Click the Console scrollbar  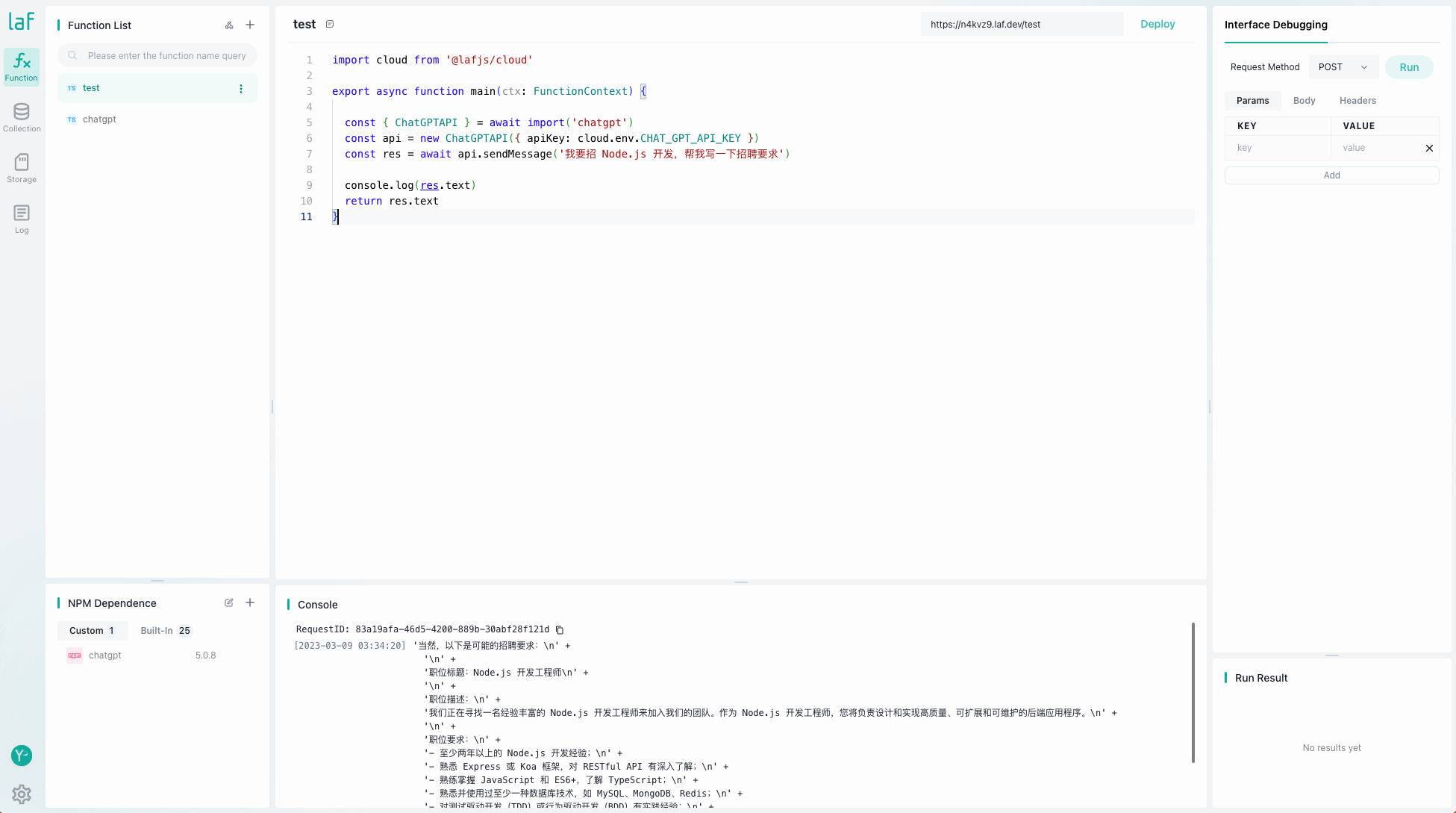point(1193,693)
